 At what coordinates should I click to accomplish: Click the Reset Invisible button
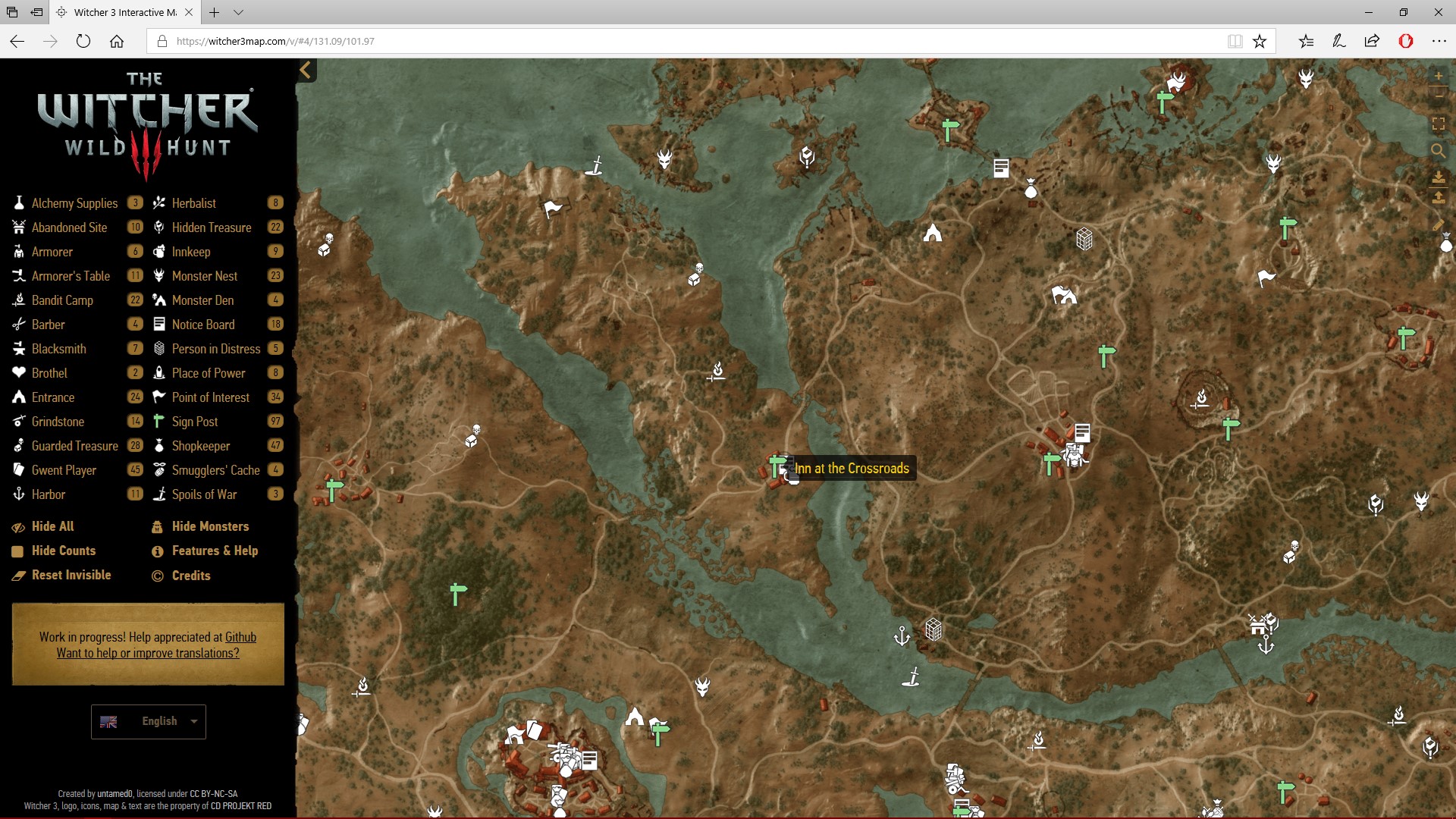71,575
